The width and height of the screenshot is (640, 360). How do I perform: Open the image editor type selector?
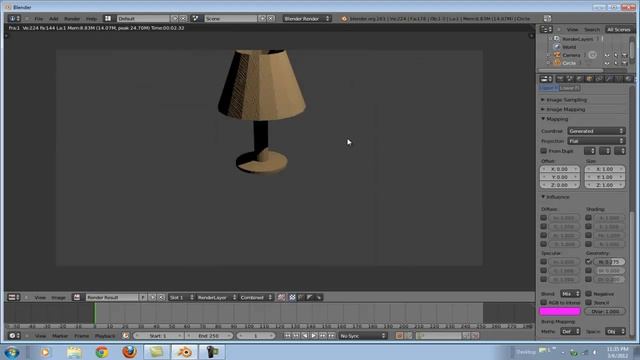pos(14,297)
